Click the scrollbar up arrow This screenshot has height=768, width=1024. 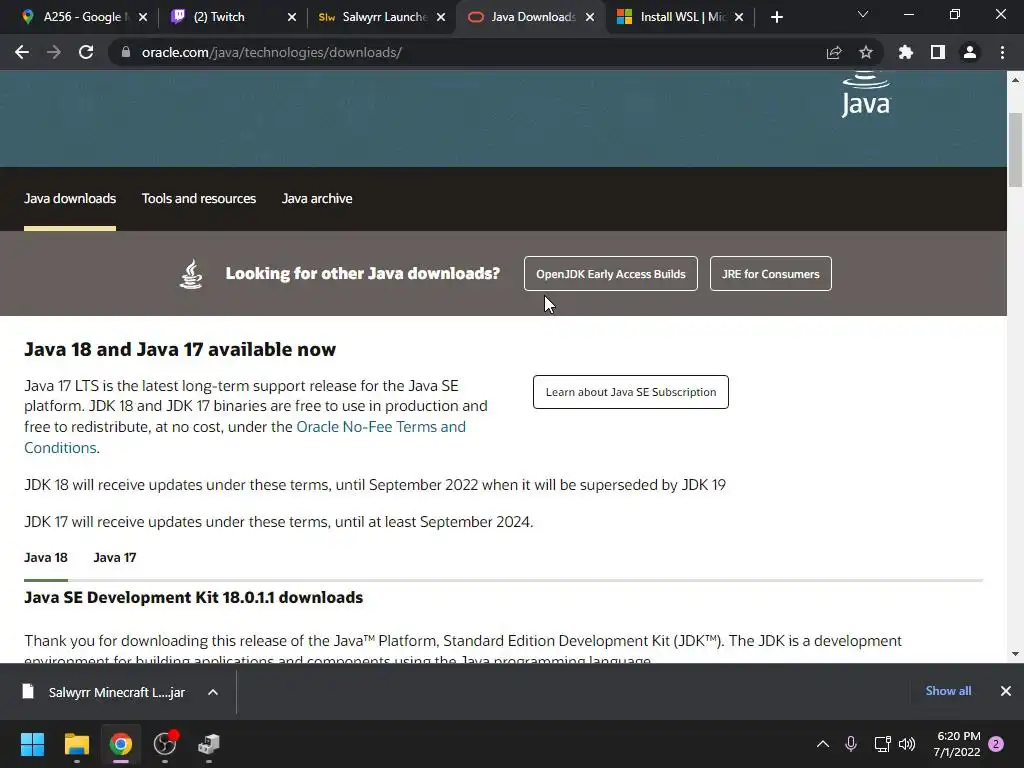(x=1015, y=80)
